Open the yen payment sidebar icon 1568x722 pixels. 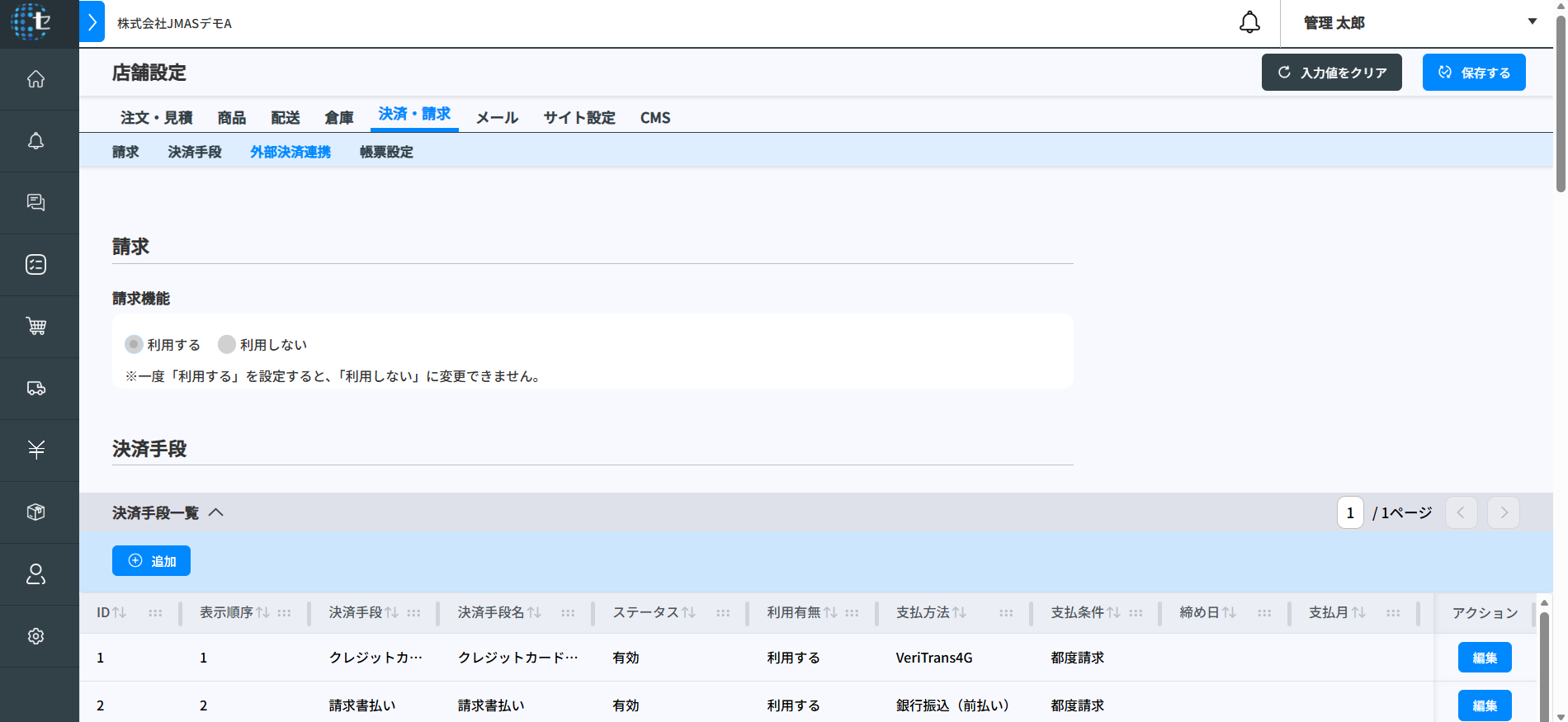pos(35,450)
